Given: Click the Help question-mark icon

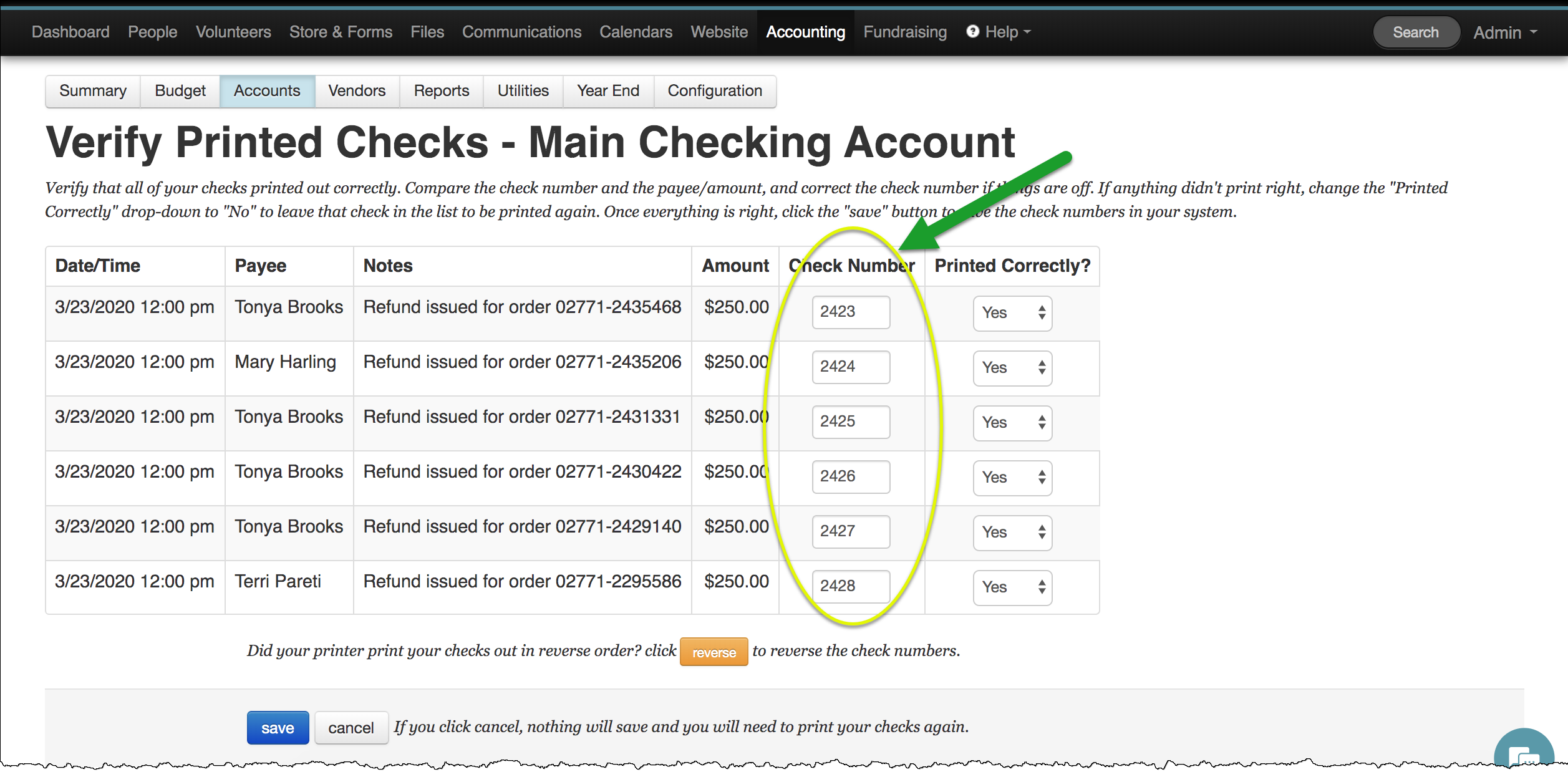Looking at the screenshot, I should pyautogui.click(x=972, y=31).
